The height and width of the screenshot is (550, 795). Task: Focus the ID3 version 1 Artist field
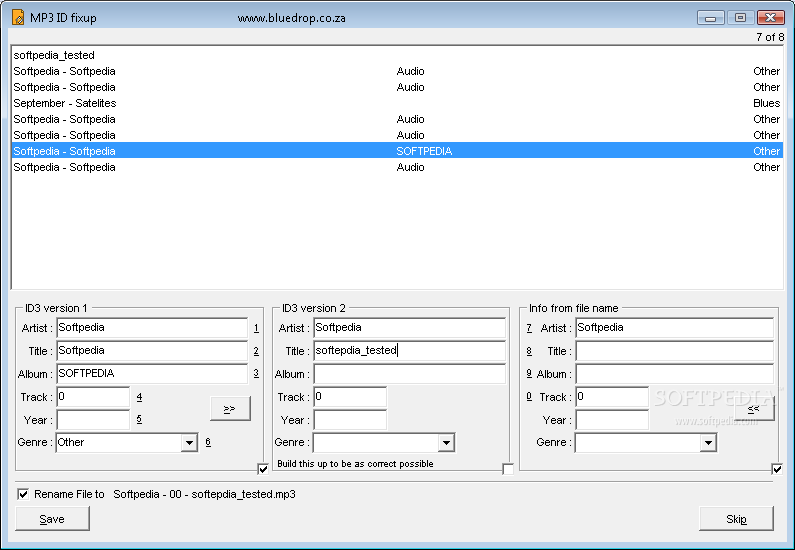coord(152,328)
